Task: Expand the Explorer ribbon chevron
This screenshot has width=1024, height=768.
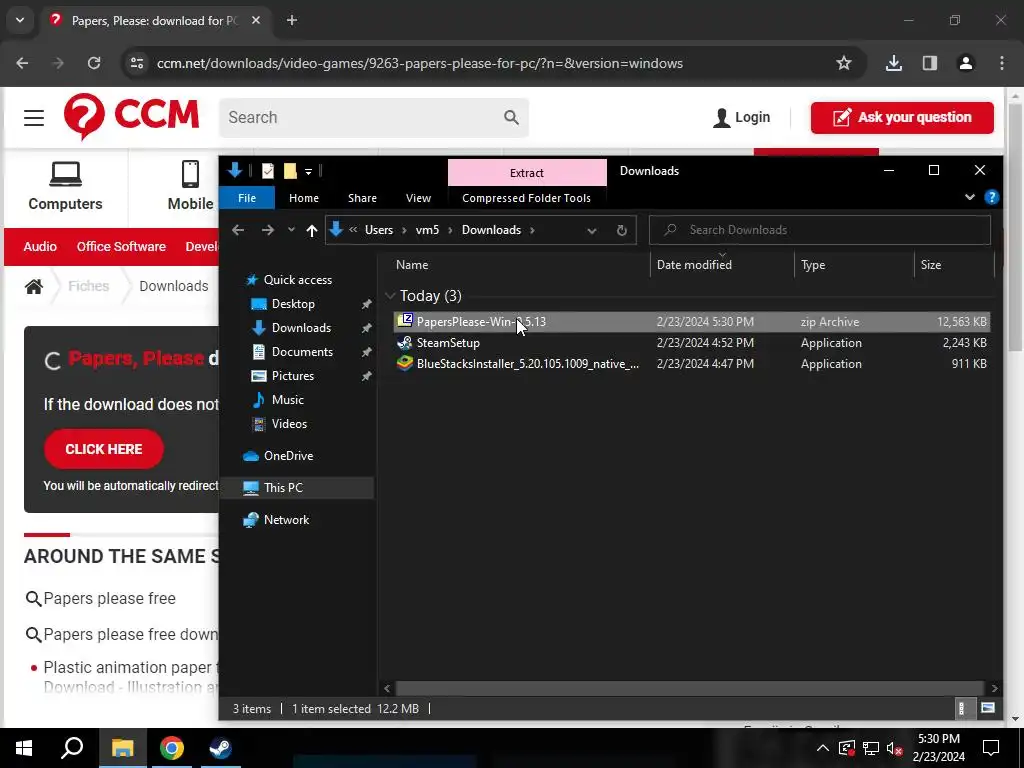Action: point(970,197)
